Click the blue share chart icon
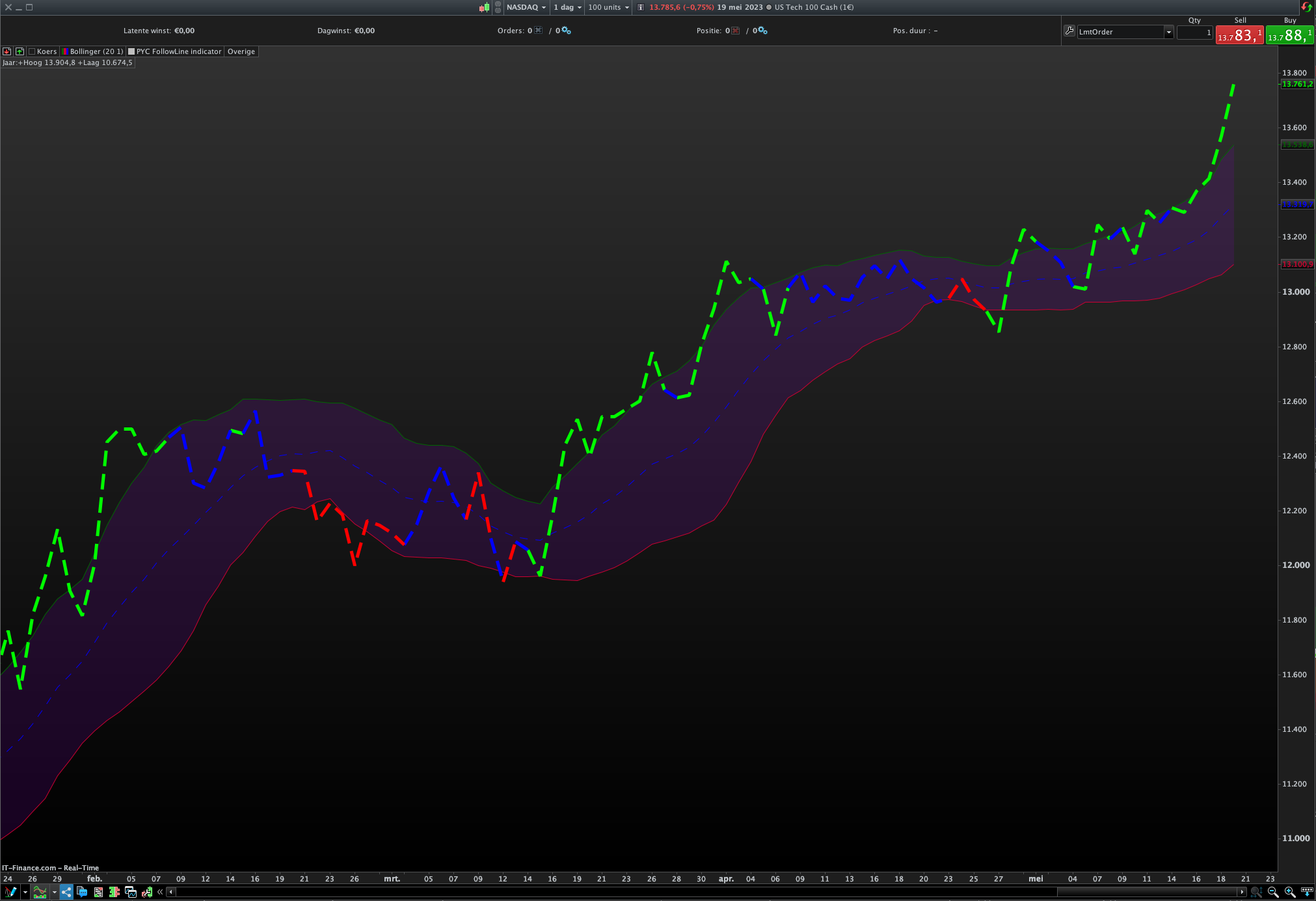The image size is (1316, 901). tap(66, 892)
